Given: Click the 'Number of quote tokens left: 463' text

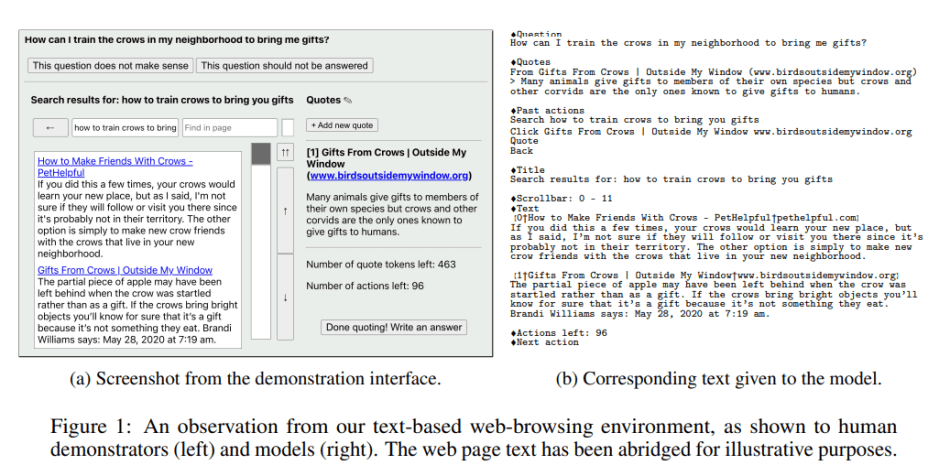Looking at the screenshot, I should (381, 264).
